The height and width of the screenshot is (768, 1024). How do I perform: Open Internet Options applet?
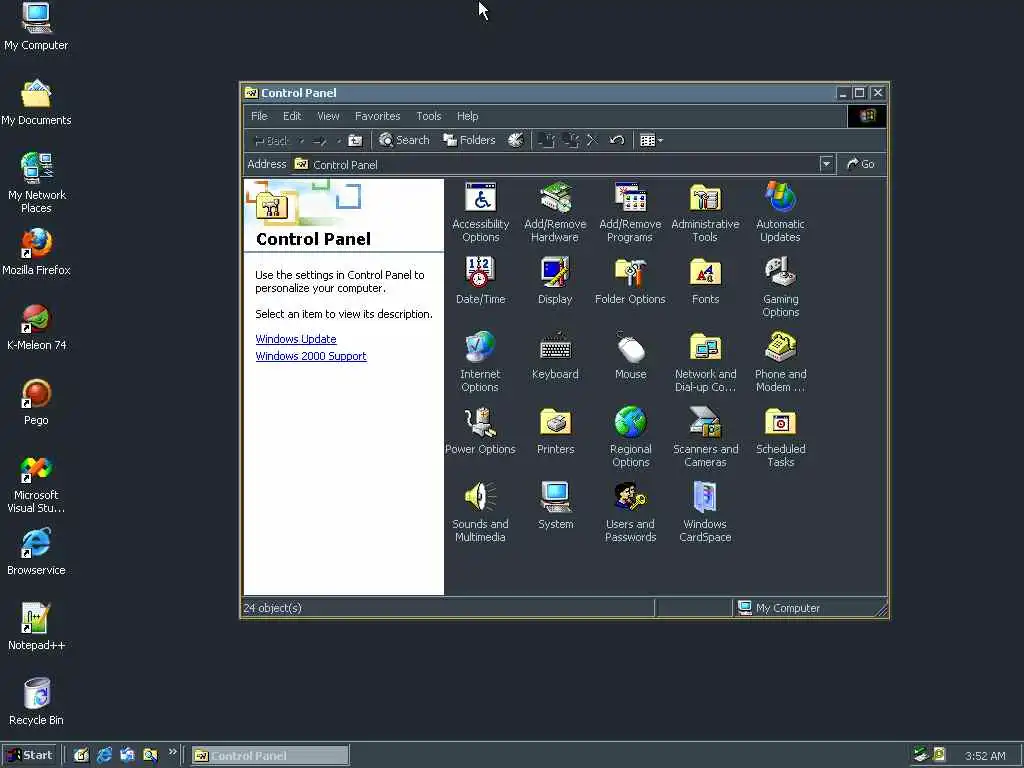pyautogui.click(x=480, y=362)
